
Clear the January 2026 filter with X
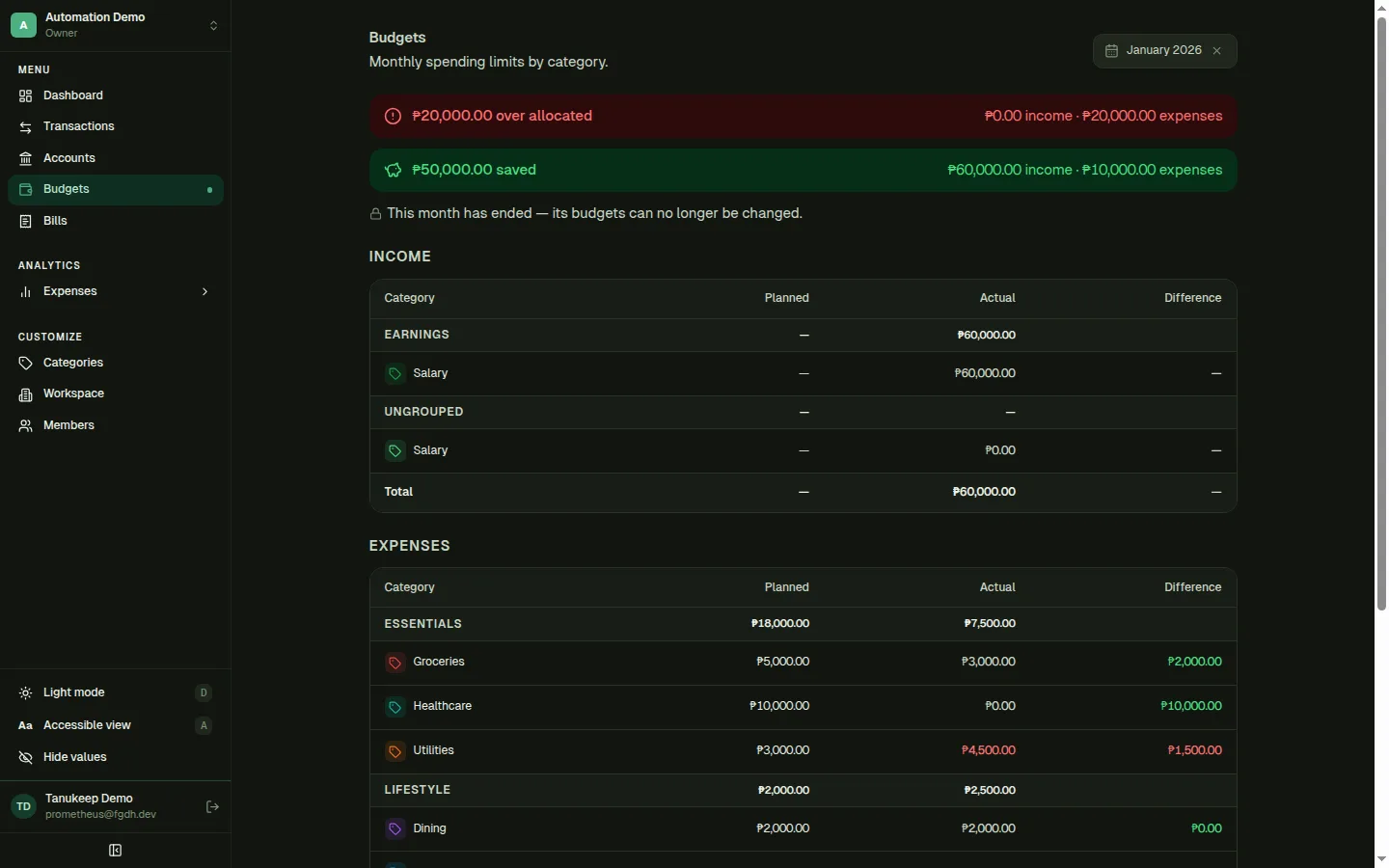(x=1217, y=51)
